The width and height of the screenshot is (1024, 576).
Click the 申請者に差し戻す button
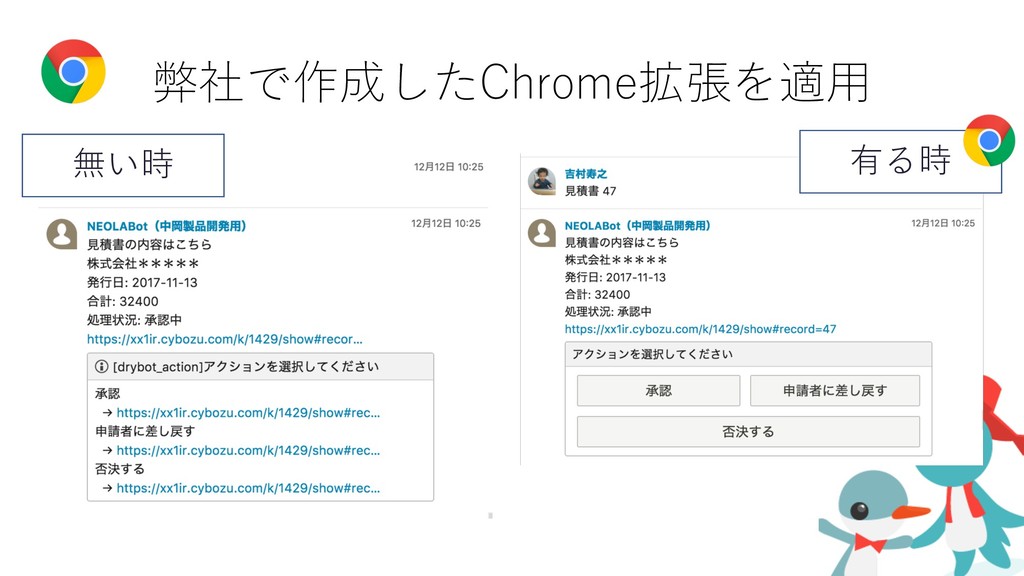click(x=835, y=391)
